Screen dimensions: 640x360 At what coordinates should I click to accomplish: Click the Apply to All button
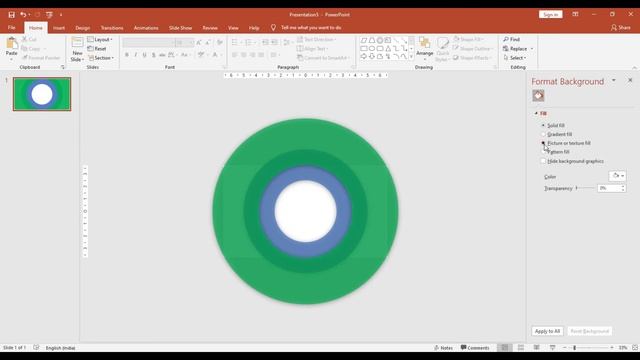coord(547,331)
